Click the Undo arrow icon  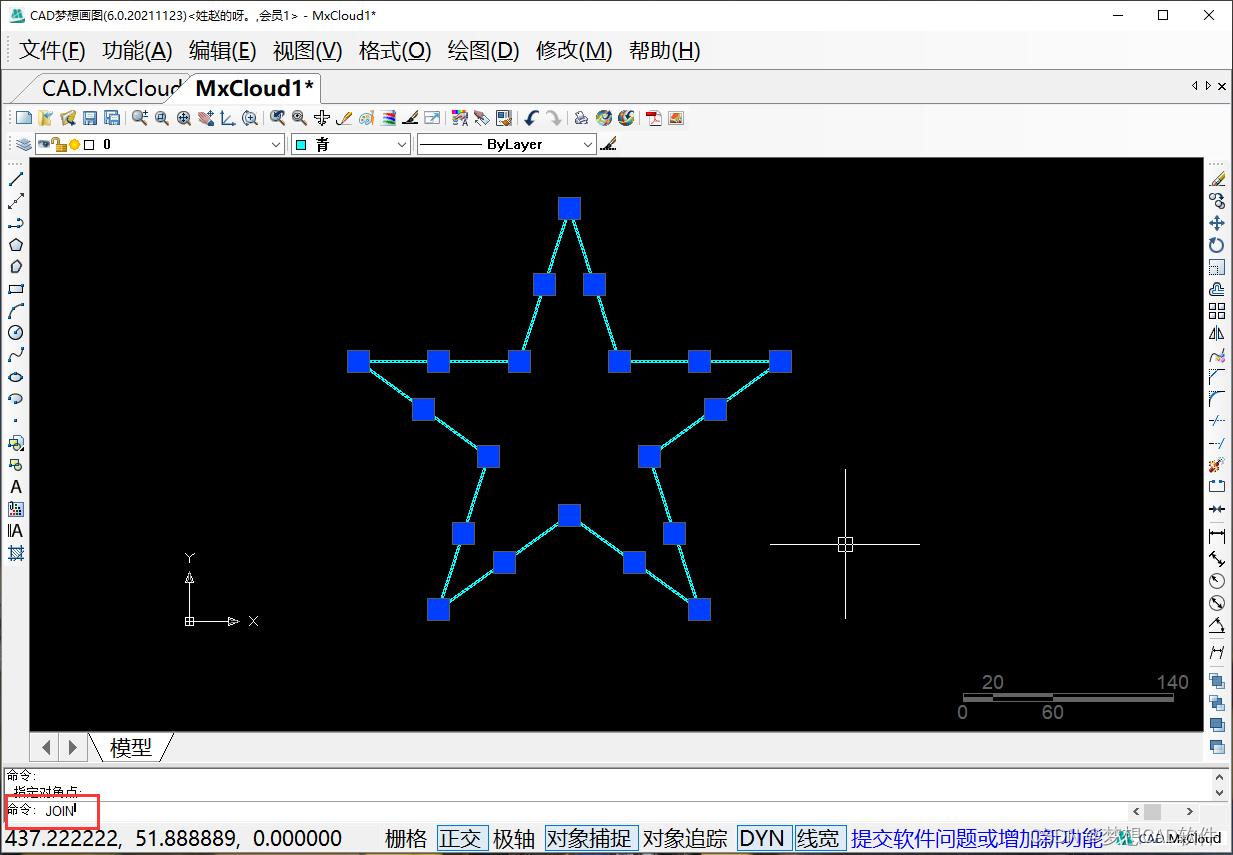pyautogui.click(x=531, y=118)
